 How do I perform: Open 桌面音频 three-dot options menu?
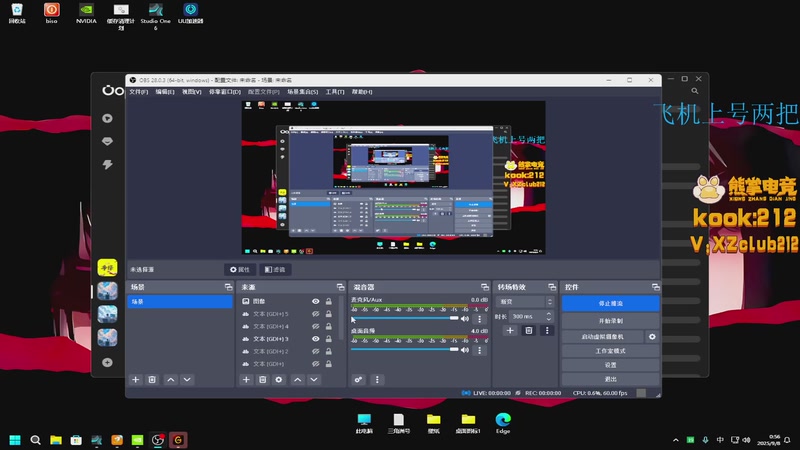[x=479, y=350]
